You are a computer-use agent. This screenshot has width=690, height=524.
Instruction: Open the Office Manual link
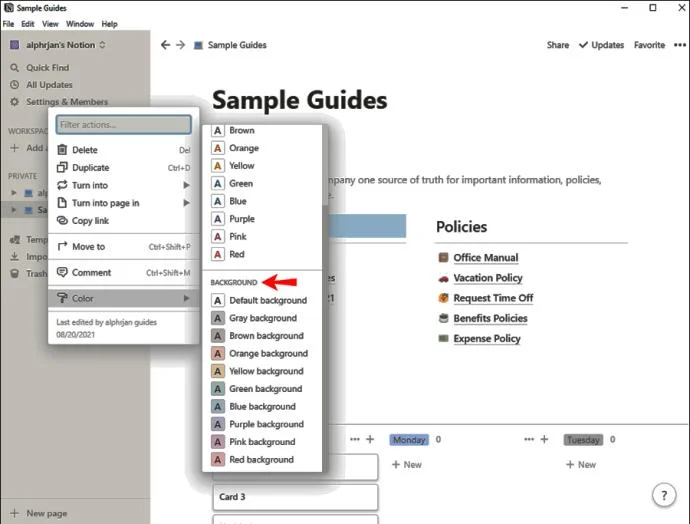click(486, 257)
